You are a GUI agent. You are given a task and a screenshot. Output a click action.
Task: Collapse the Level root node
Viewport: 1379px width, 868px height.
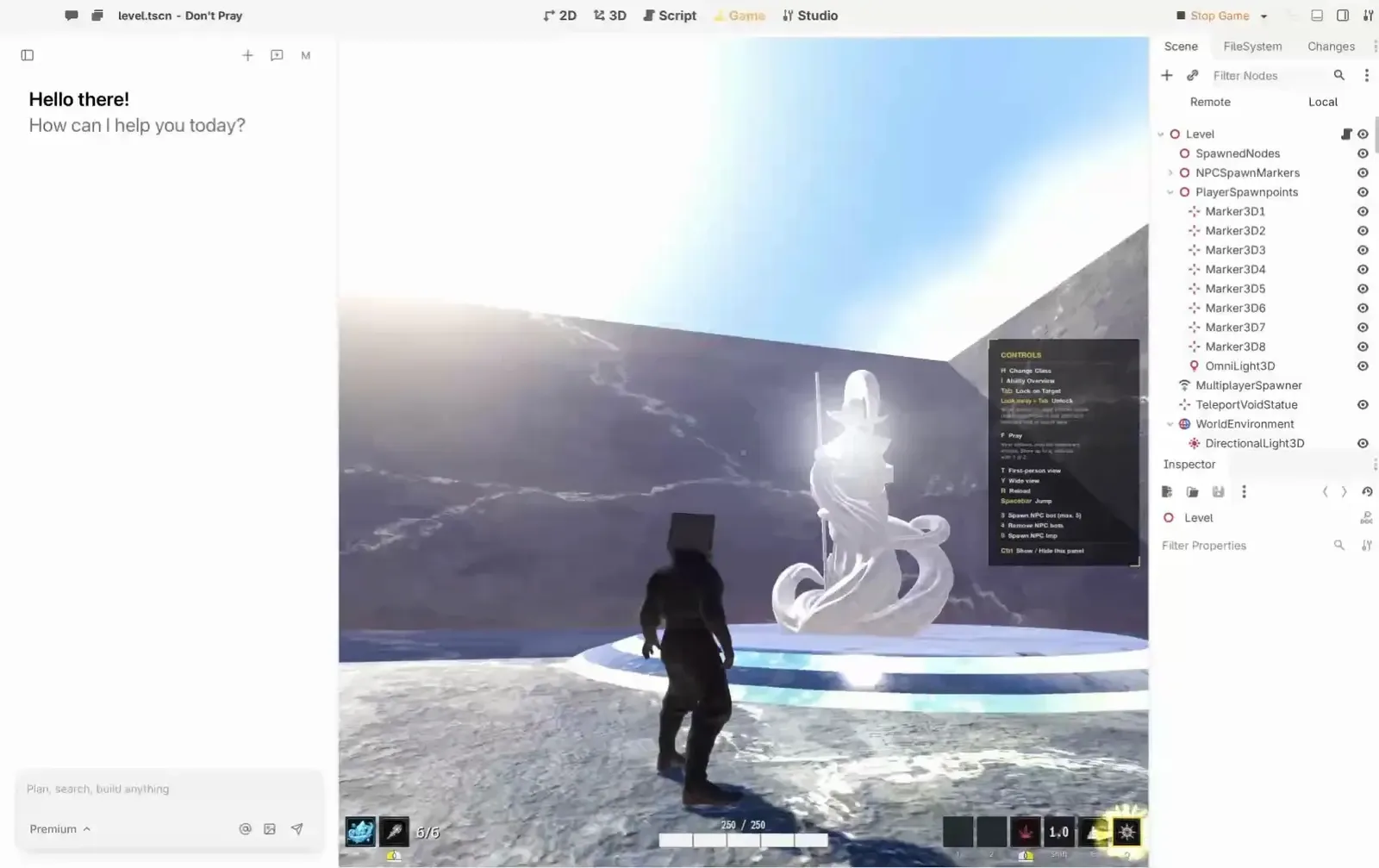[x=1161, y=134]
